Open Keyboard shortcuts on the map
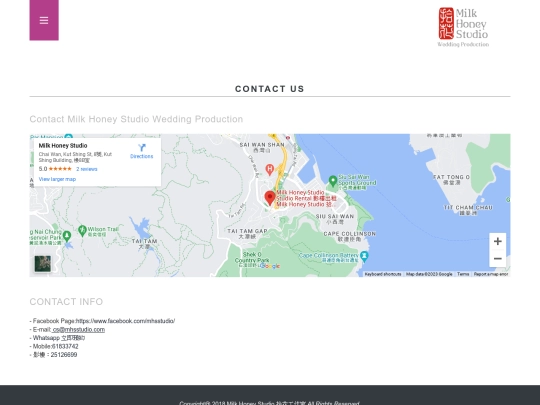Image resolution: width=540 pixels, height=405 pixels. pos(383,274)
